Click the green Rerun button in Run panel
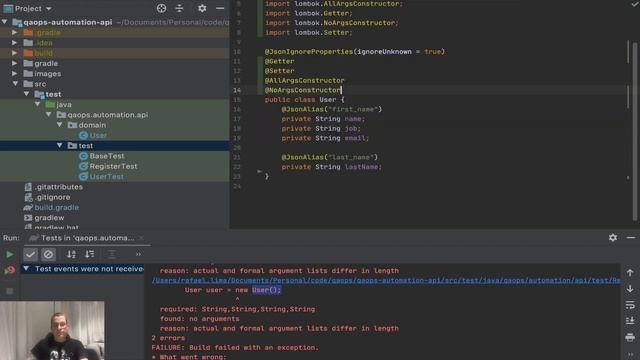 click(9, 254)
